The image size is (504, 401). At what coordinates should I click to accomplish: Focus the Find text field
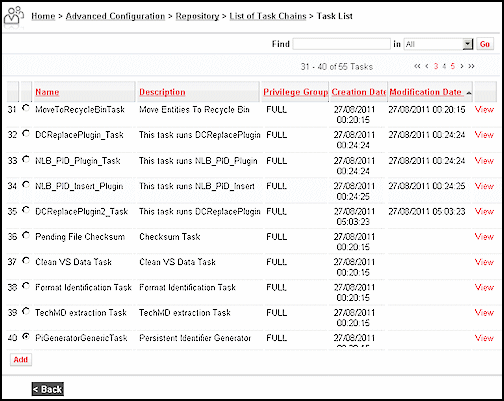341,44
